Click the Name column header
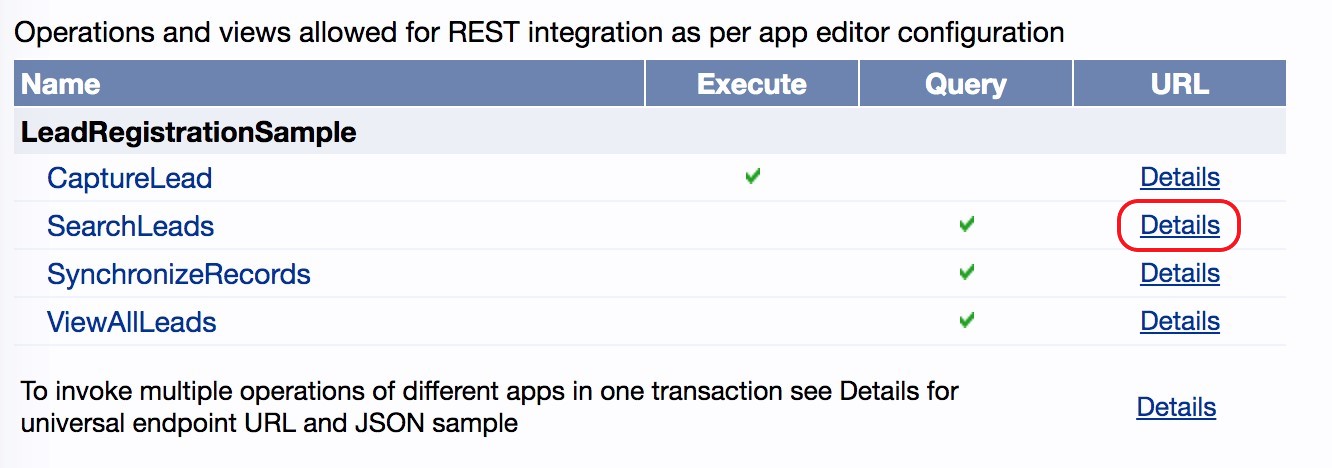 (x=61, y=84)
